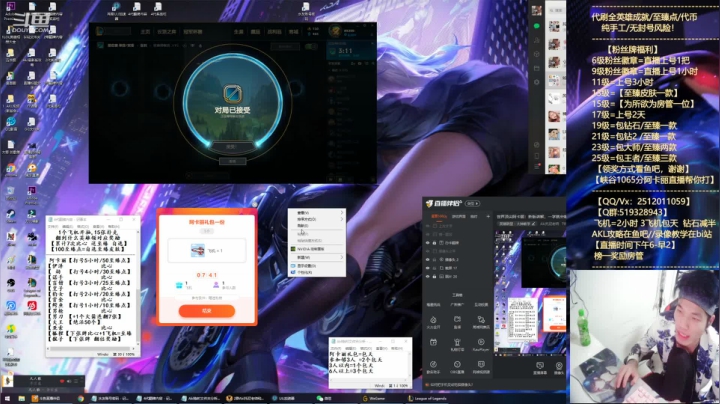Screen dimensions: 720x404
Task: Toggle lock icon on 摄像头 2 source row
Action: [x=434, y=259]
